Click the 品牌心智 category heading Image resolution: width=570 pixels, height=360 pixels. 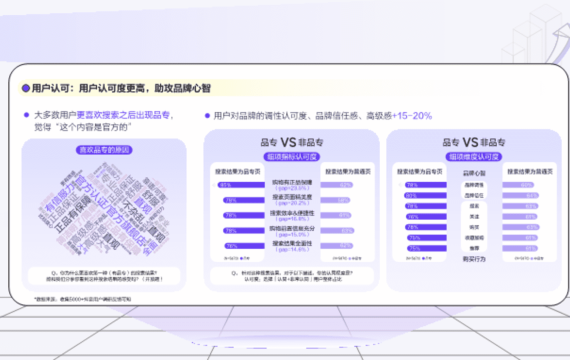(474, 173)
